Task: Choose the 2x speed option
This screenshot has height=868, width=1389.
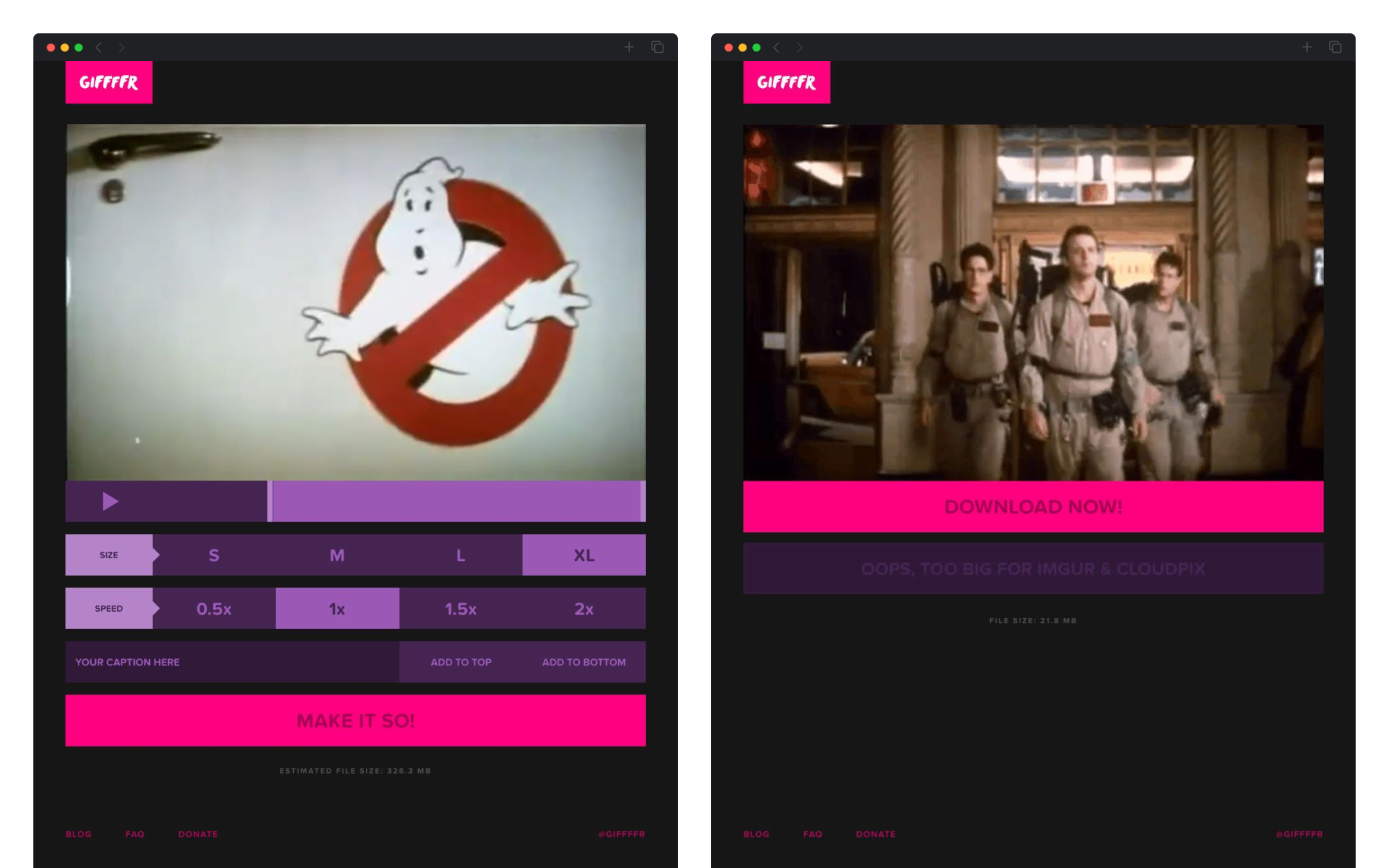Action: pyautogui.click(x=583, y=609)
